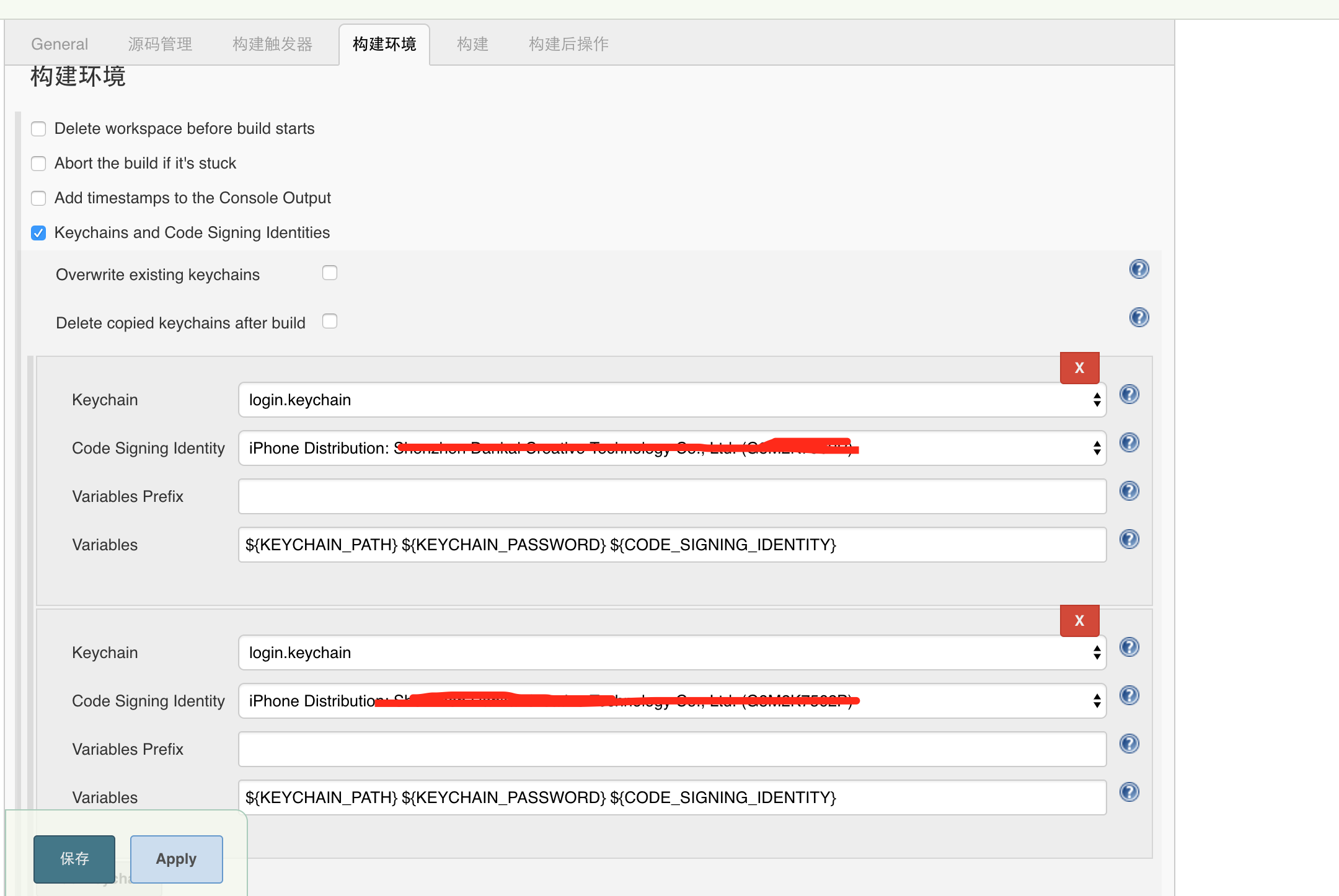Open help for first Variables Prefix field
Viewport: 1339px width, 896px height.
coord(1129,491)
